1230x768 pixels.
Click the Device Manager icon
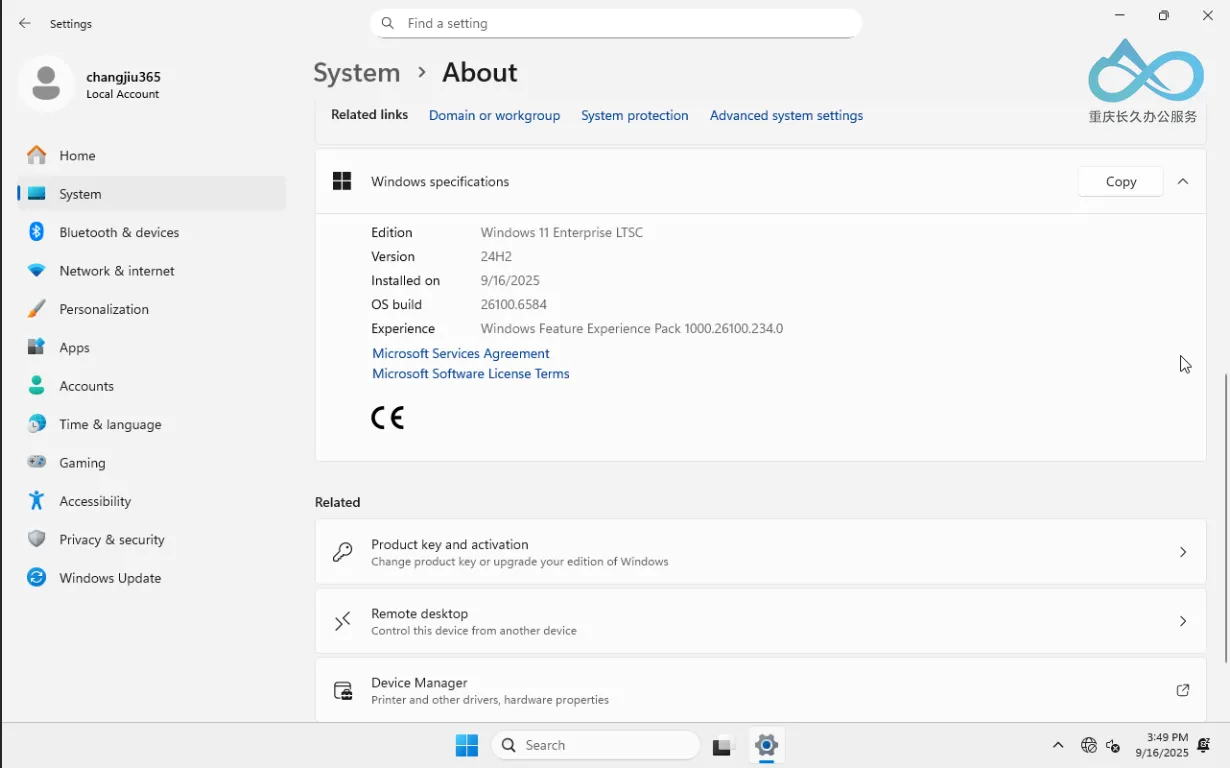343,690
